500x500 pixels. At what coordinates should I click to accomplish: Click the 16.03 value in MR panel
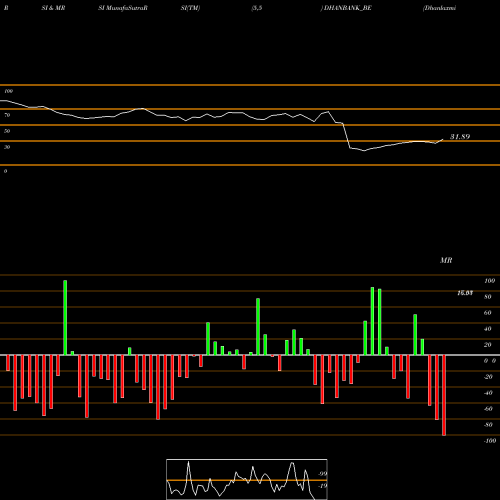pyautogui.click(x=465, y=293)
